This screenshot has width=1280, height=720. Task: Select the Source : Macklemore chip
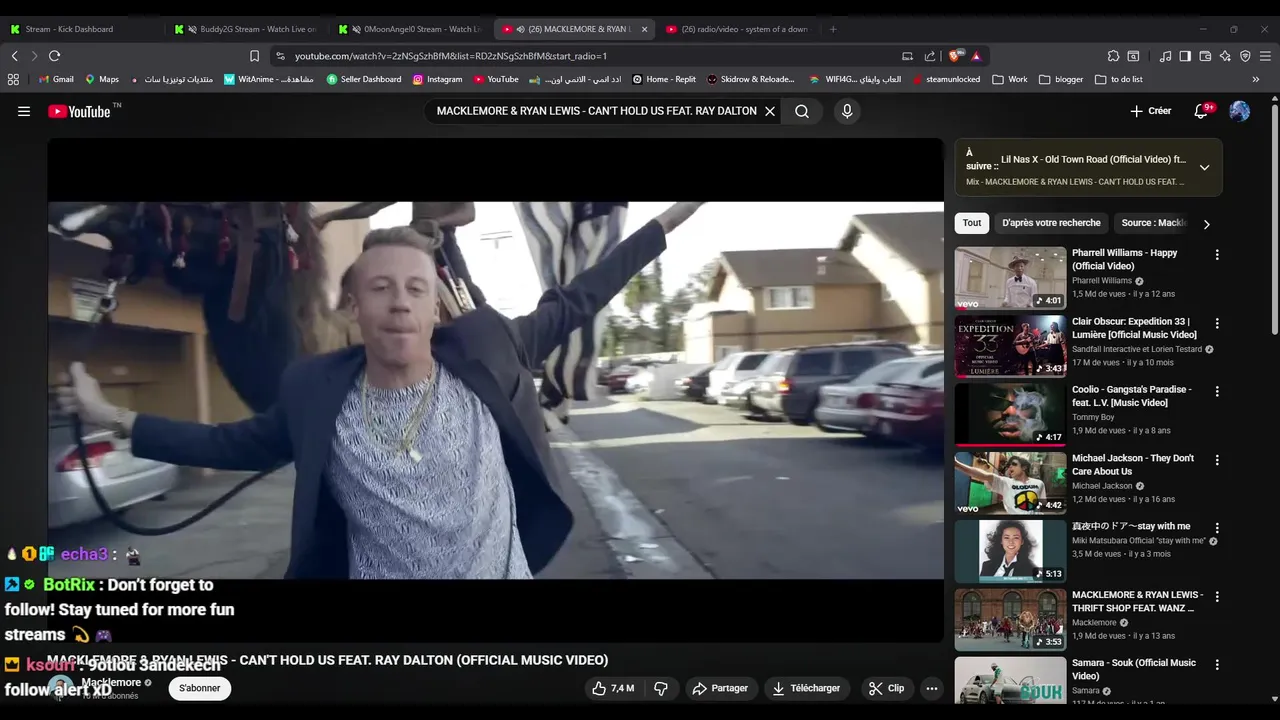[x=1152, y=223]
